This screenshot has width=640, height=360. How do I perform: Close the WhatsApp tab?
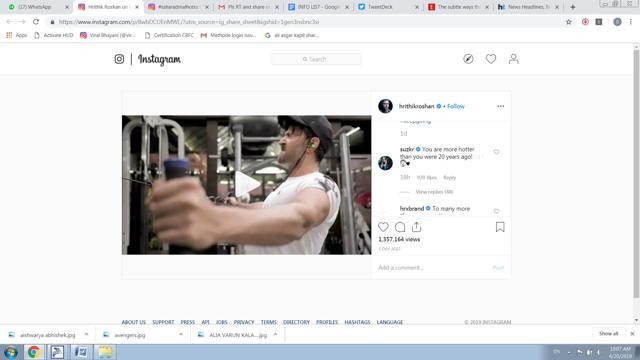[67, 7]
